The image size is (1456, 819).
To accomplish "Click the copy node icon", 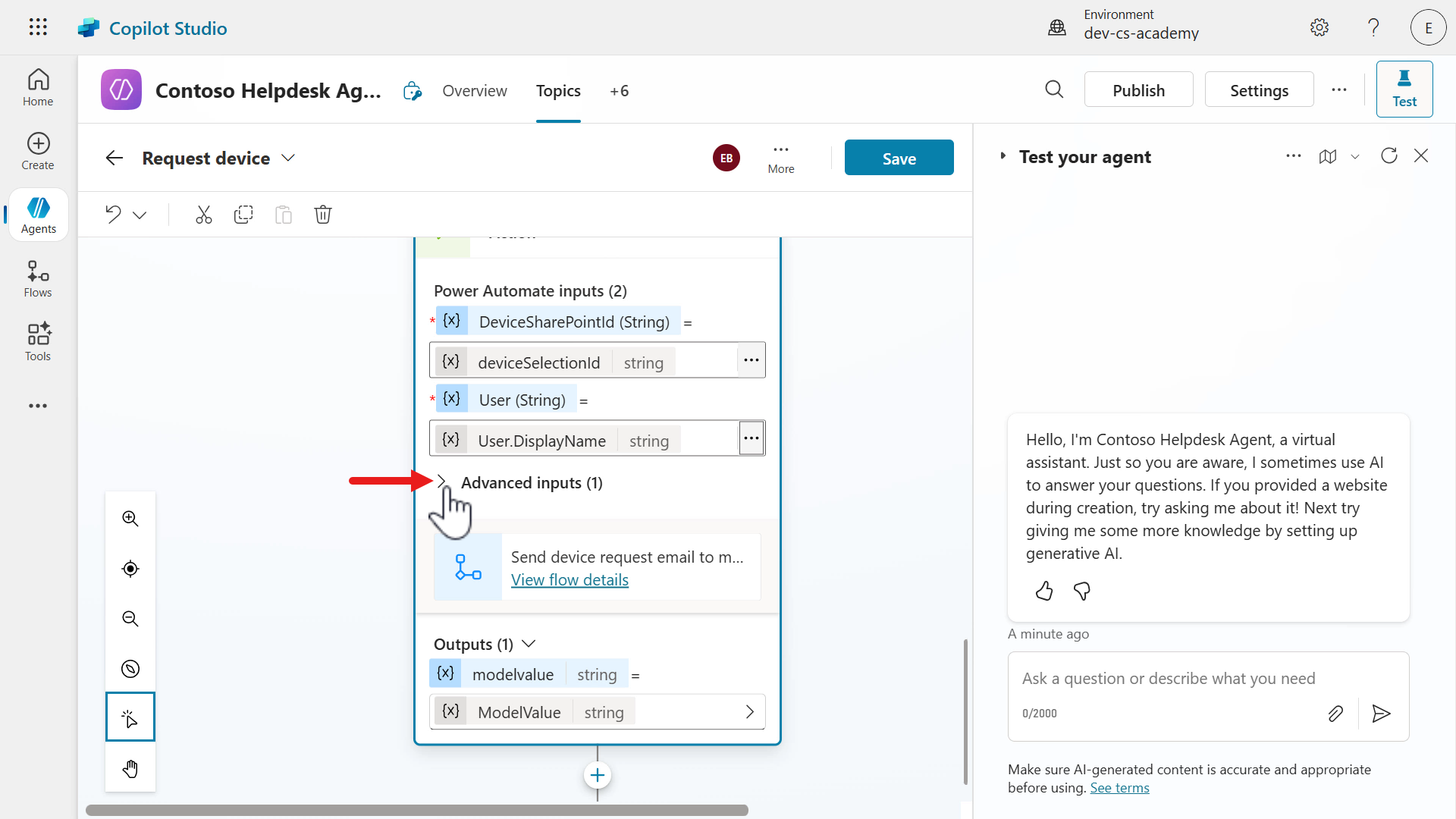I will tap(243, 215).
